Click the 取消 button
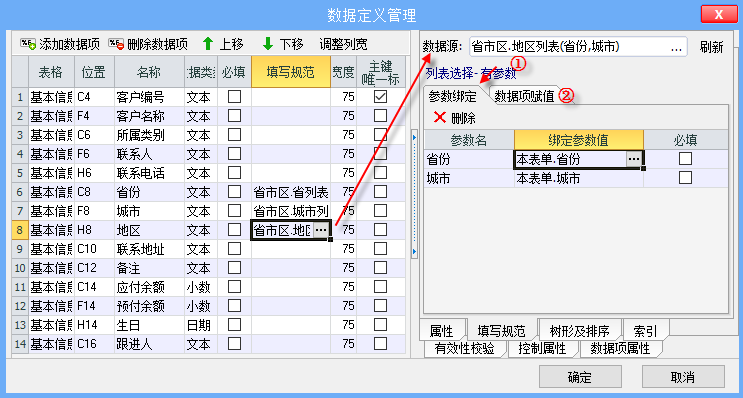This screenshot has width=743, height=398. [x=683, y=377]
